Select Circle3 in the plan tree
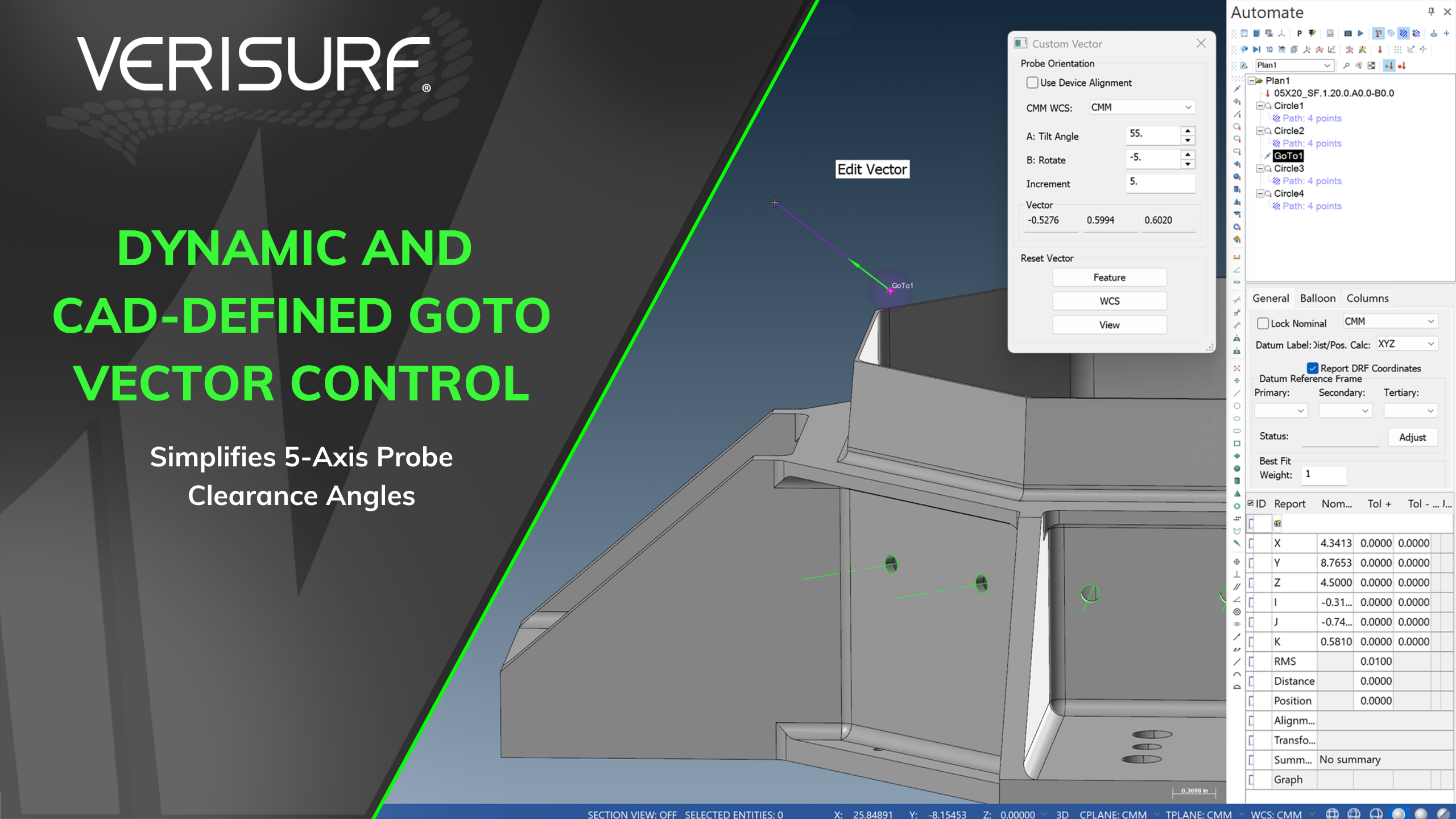The height and width of the screenshot is (819, 1456). pos(1289,168)
